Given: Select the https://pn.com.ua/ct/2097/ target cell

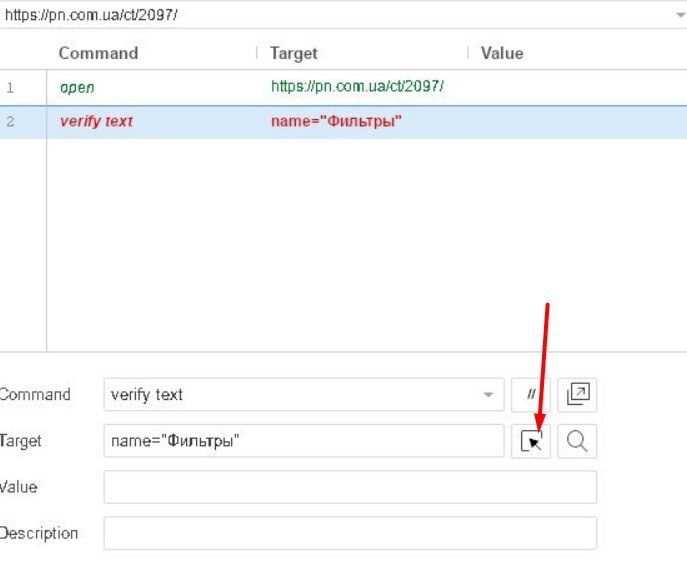Looking at the screenshot, I should (x=357, y=86).
